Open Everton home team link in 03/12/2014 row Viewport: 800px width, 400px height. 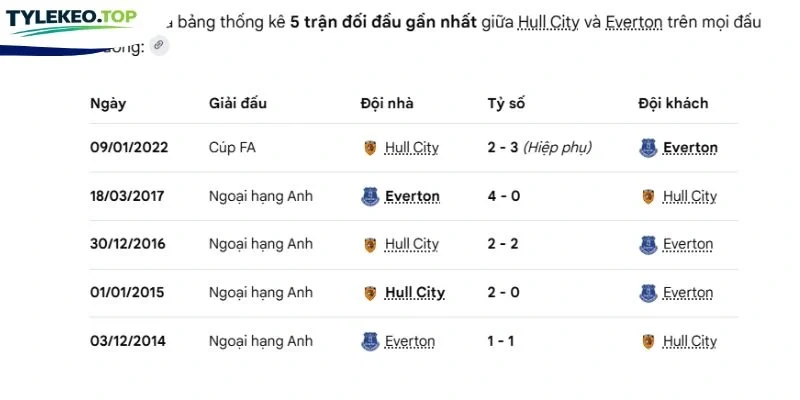(x=410, y=341)
